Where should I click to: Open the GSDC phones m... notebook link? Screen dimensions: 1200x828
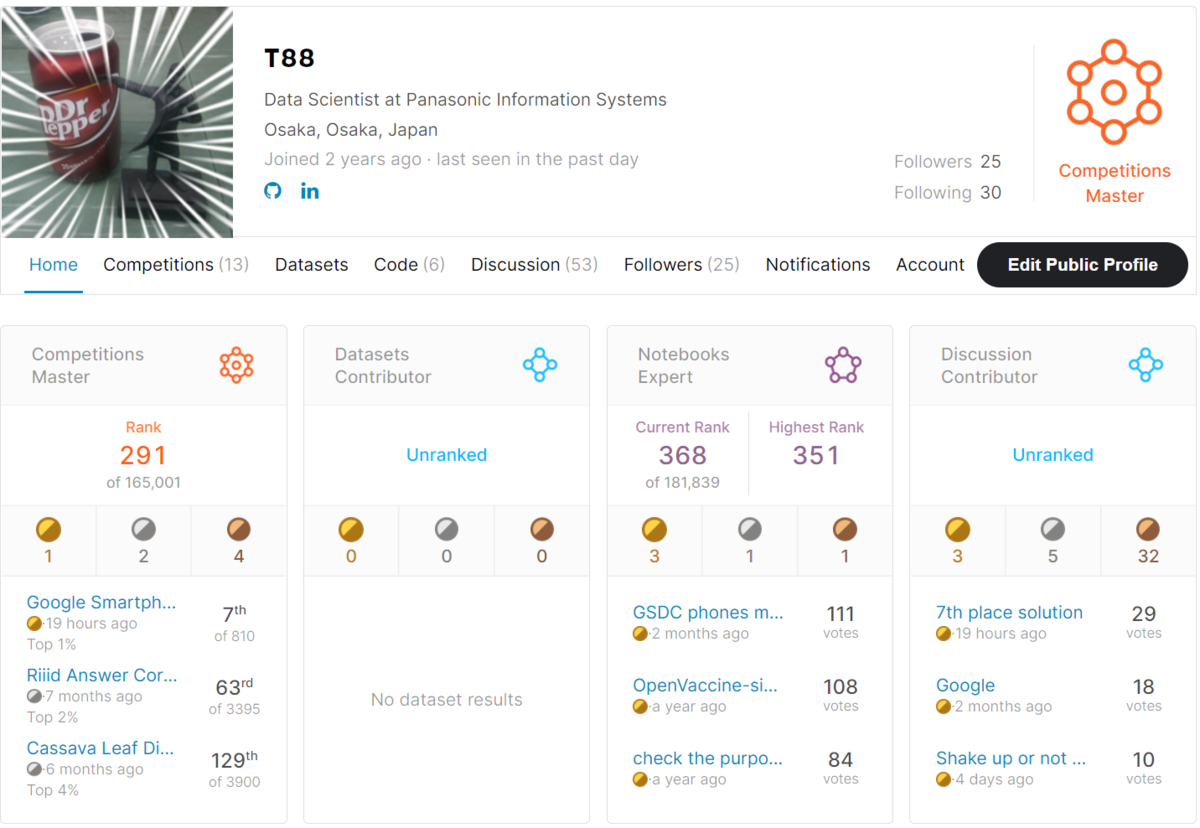click(708, 612)
